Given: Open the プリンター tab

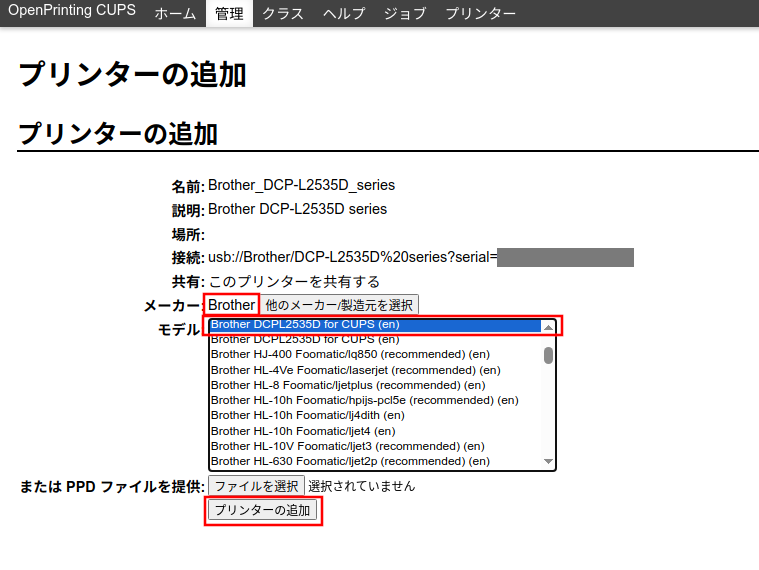Looking at the screenshot, I should tap(481, 13).
